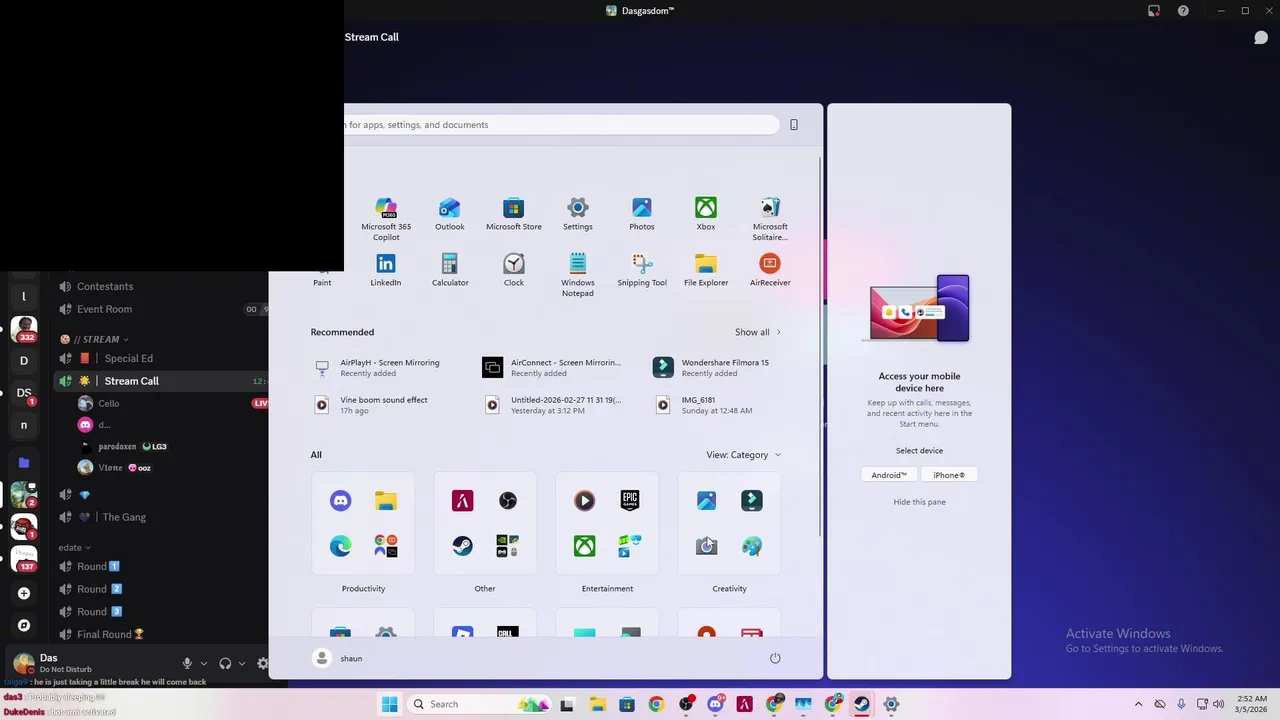The image size is (1280, 720).
Task: Launch Microsoft Solitaire
Action: coord(770,218)
